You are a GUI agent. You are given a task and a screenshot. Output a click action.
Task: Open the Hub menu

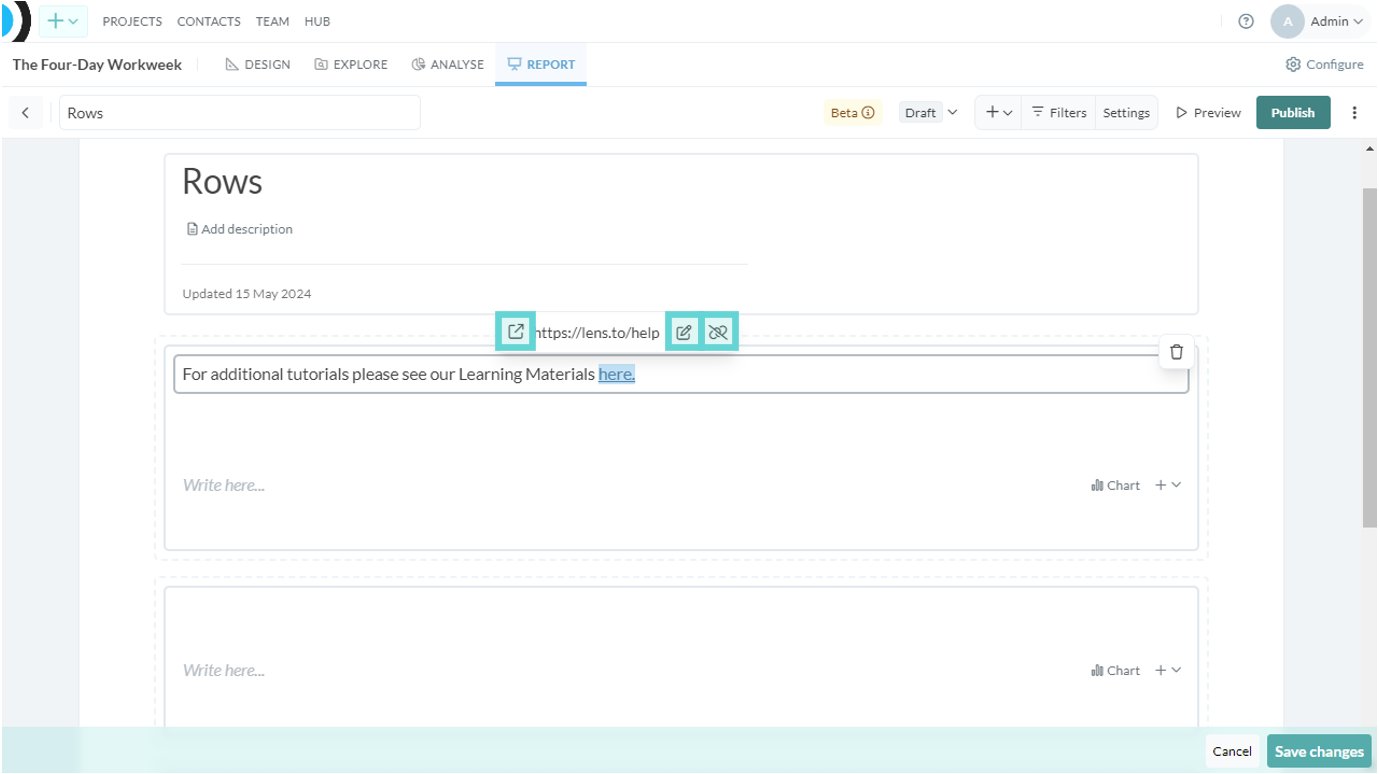(317, 21)
